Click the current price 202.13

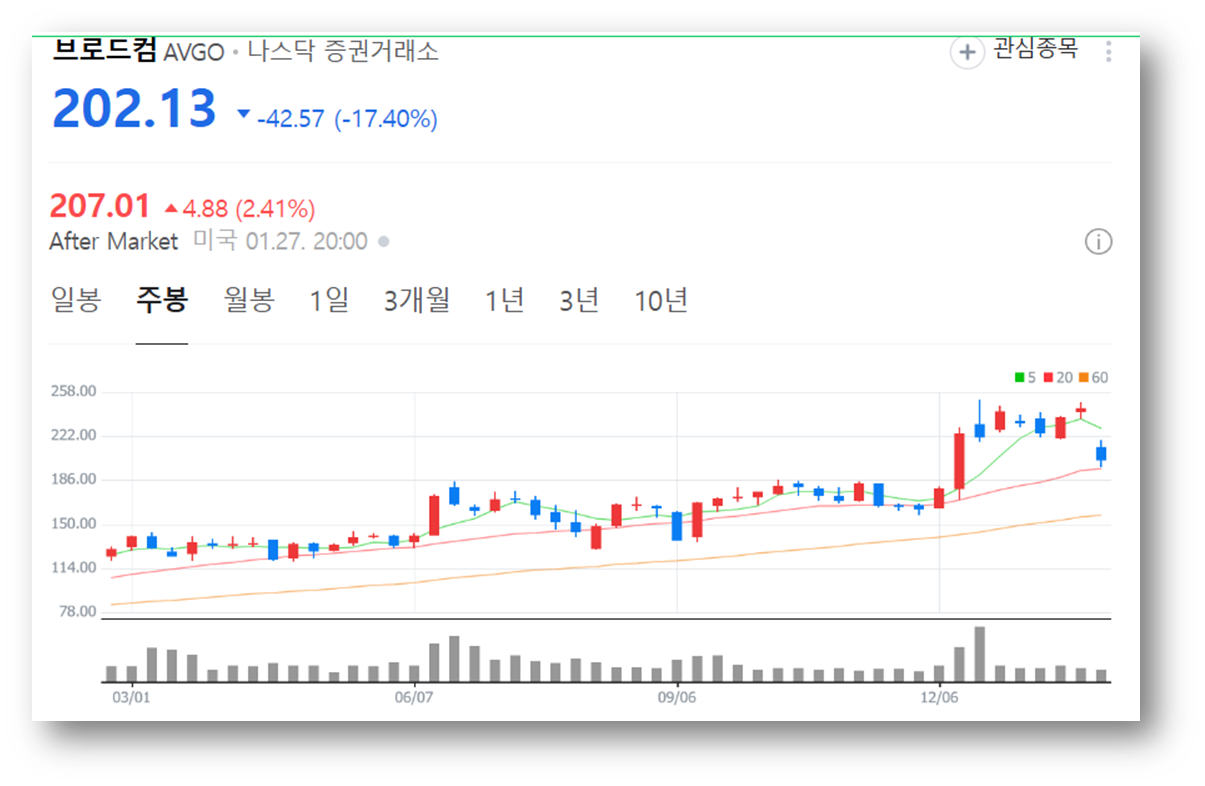pyautogui.click(x=134, y=109)
